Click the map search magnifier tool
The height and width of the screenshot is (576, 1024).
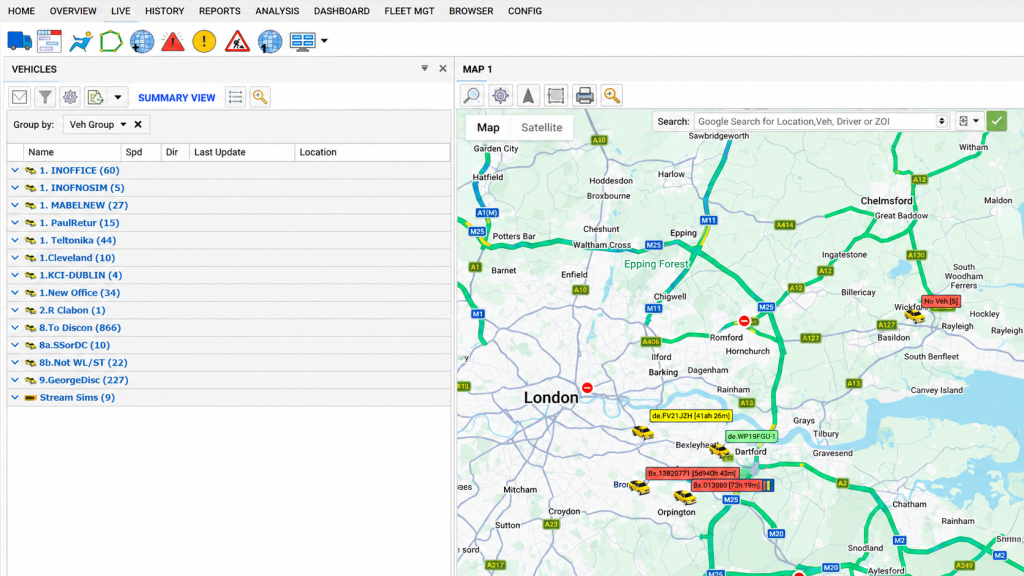472,95
